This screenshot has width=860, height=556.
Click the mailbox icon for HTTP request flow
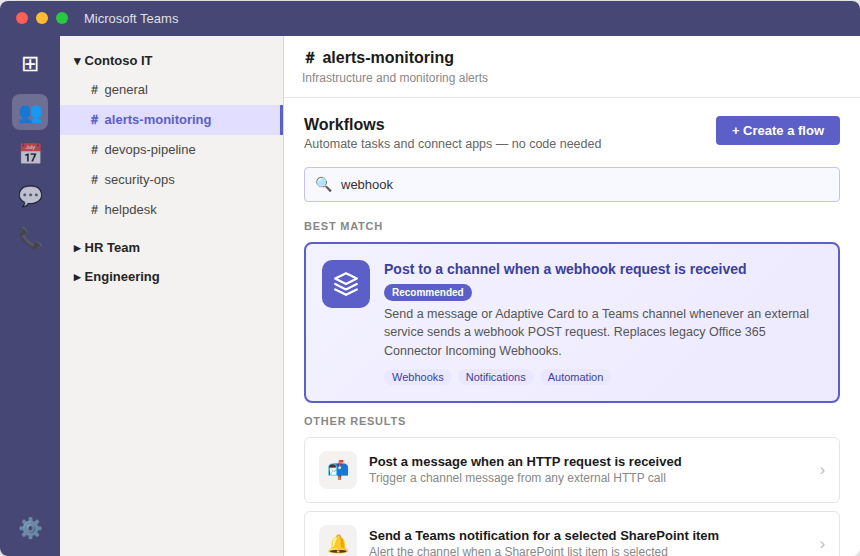(x=338, y=470)
